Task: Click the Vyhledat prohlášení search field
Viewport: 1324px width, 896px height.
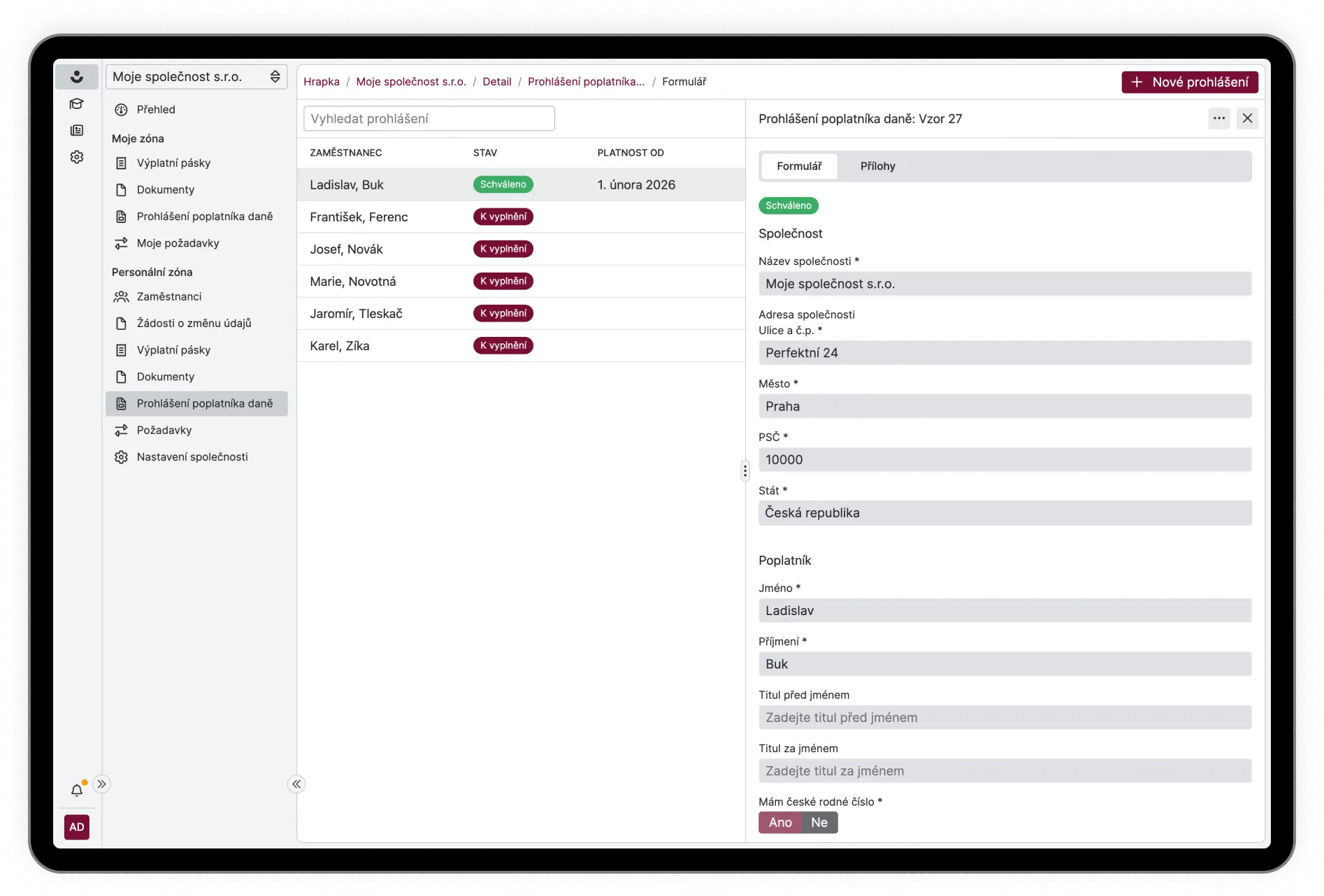Action: 429,119
